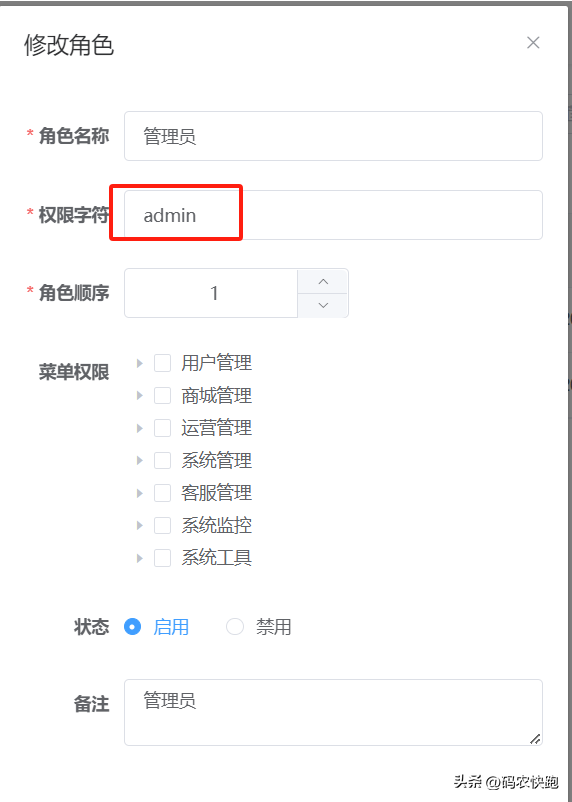
Task: Click the 备注 textarea
Action: 333,712
